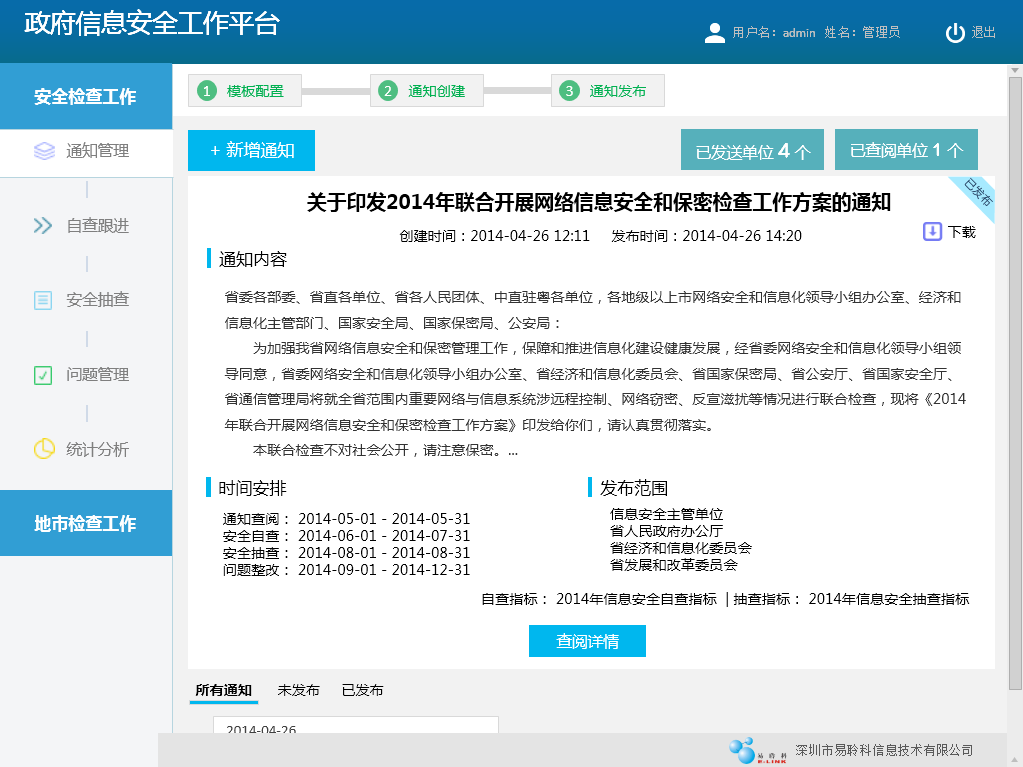The image size is (1023, 767).
Task: Click the vertical scrollbar thumb on right
Action: 1015,380
